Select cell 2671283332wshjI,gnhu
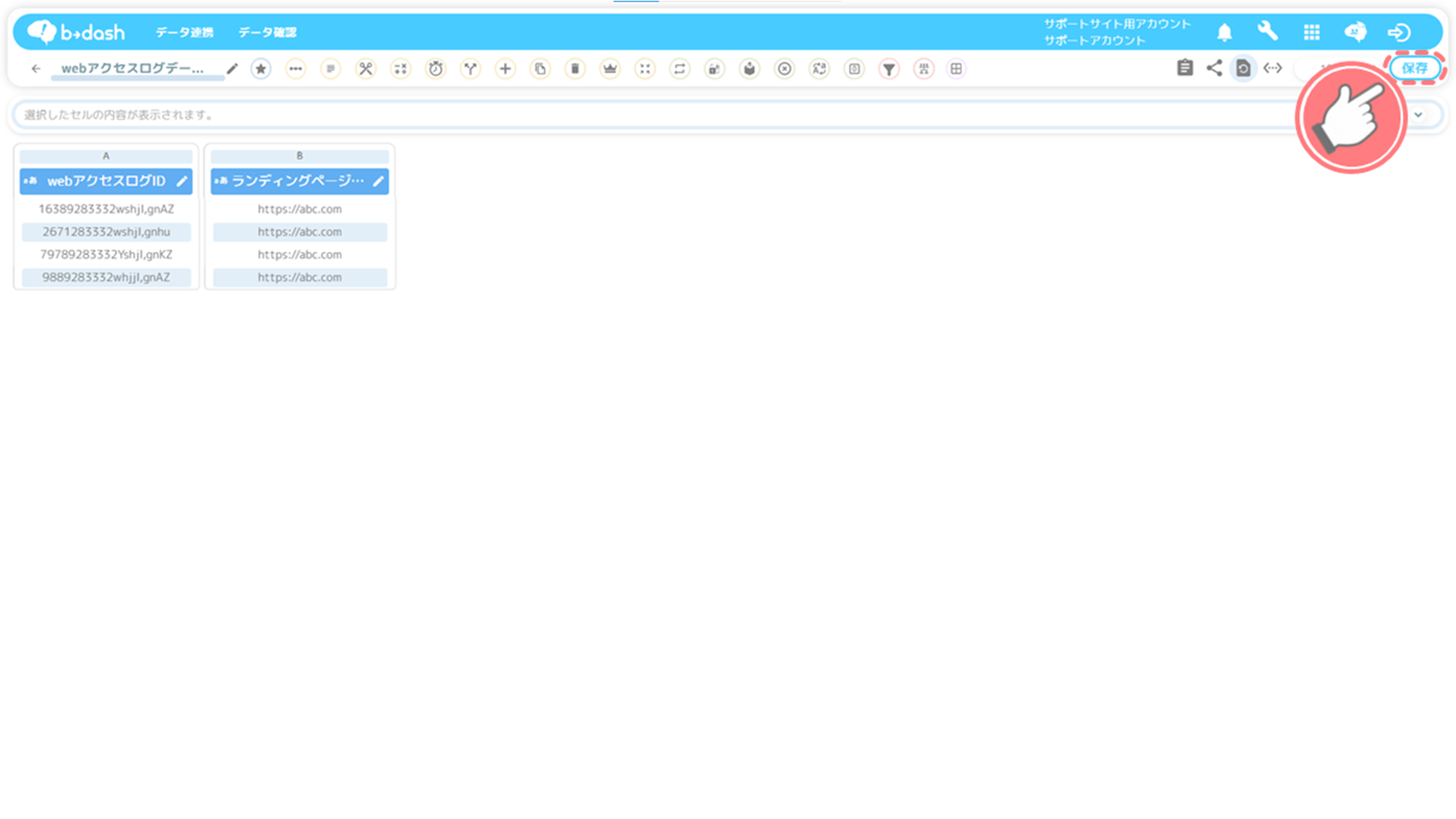The image size is (1456, 819). [x=106, y=232]
